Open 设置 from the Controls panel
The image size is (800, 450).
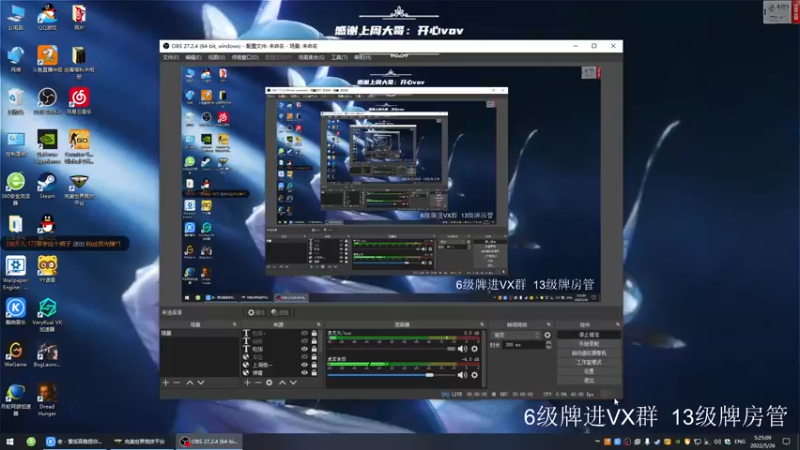click(x=589, y=371)
